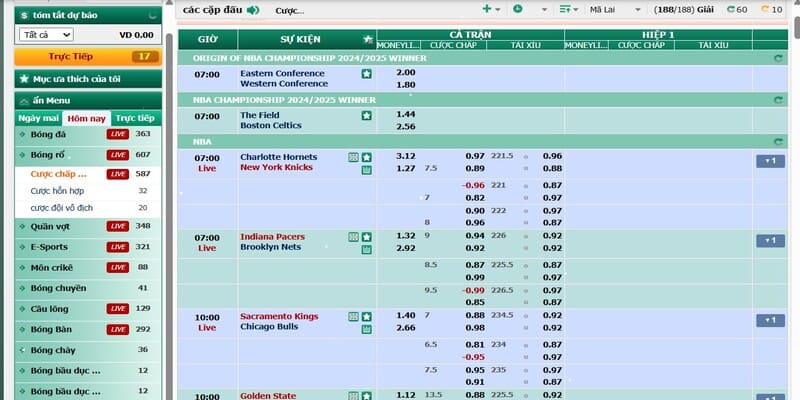Click the orange 10-second refresh icon
800x400 pixels.
(x=765, y=9)
